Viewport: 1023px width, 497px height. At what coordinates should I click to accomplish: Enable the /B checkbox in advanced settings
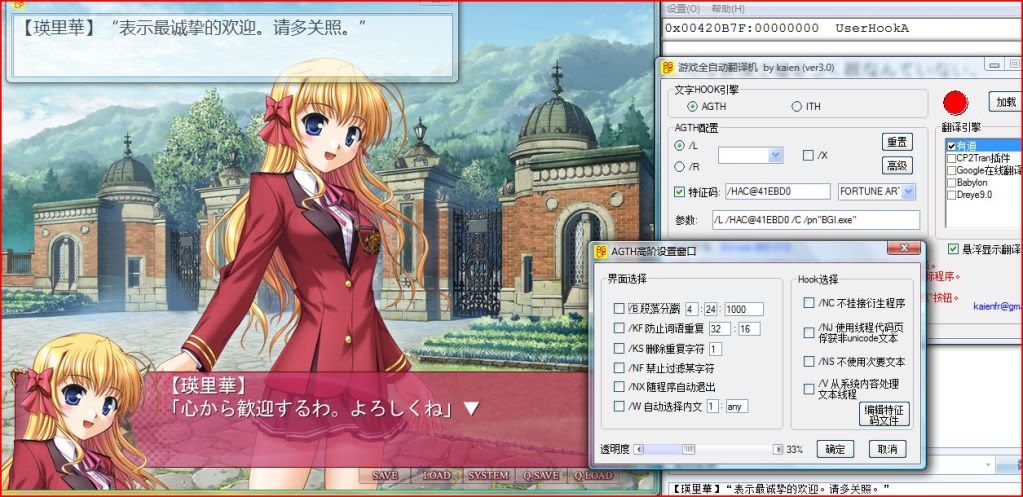point(618,309)
